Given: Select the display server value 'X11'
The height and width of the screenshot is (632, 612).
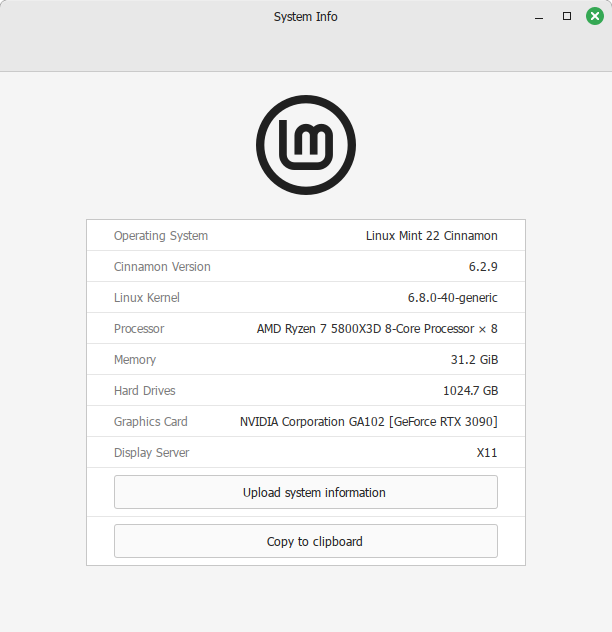Looking at the screenshot, I should tap(487, 453).
